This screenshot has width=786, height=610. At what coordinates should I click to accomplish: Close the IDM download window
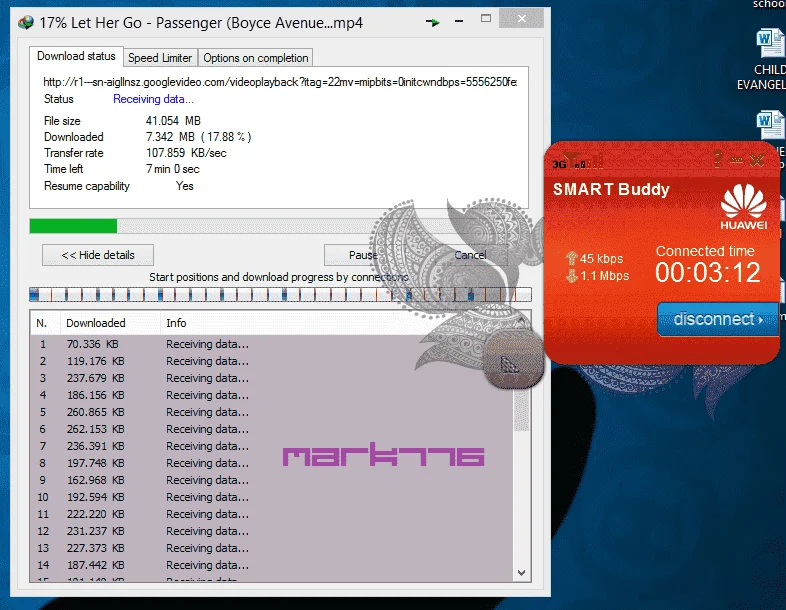point(522,19)
